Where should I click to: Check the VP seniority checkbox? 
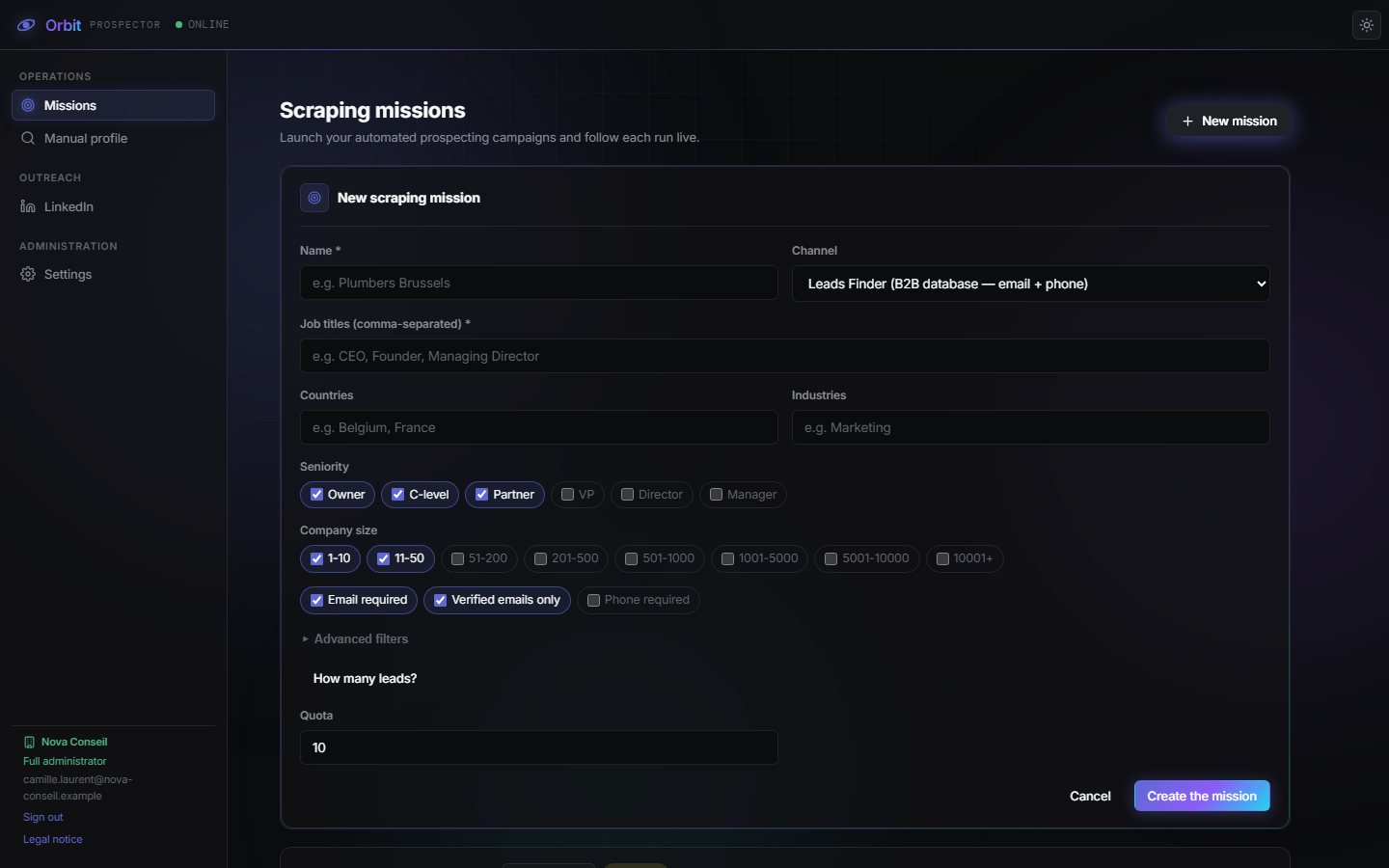pos(567,495)
